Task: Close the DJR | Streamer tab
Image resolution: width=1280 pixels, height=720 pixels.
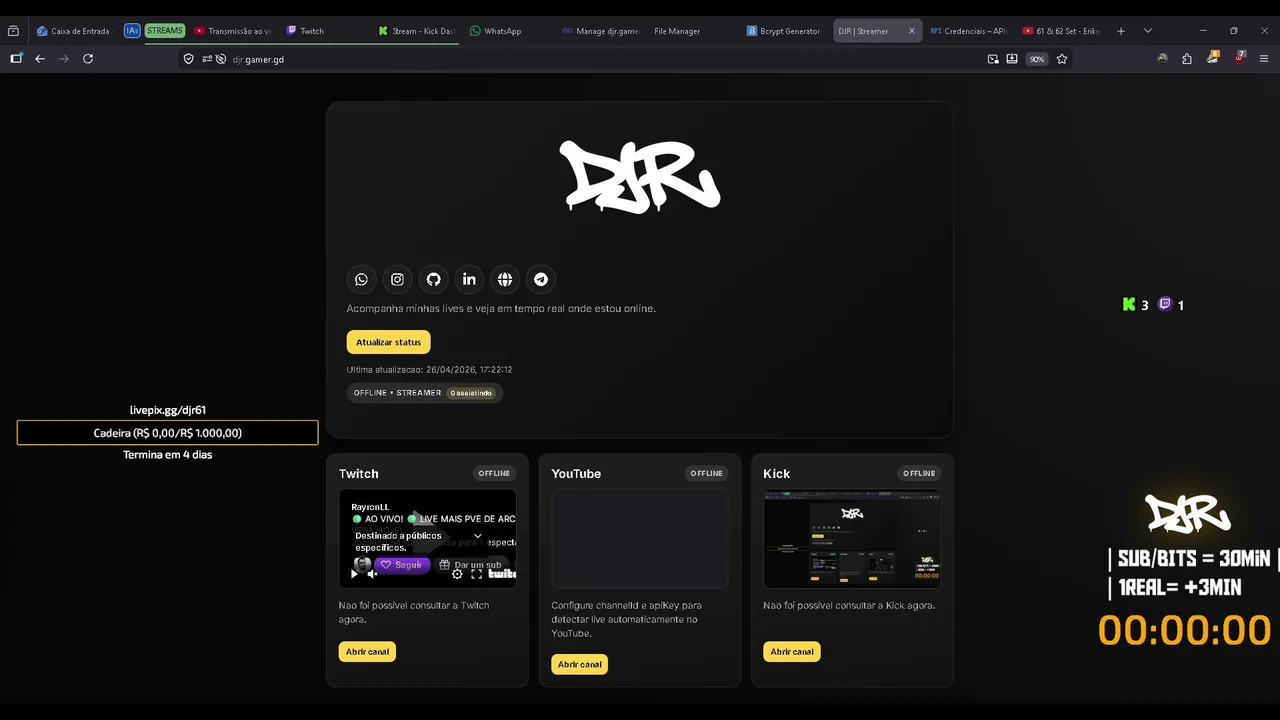Action: 911,31
